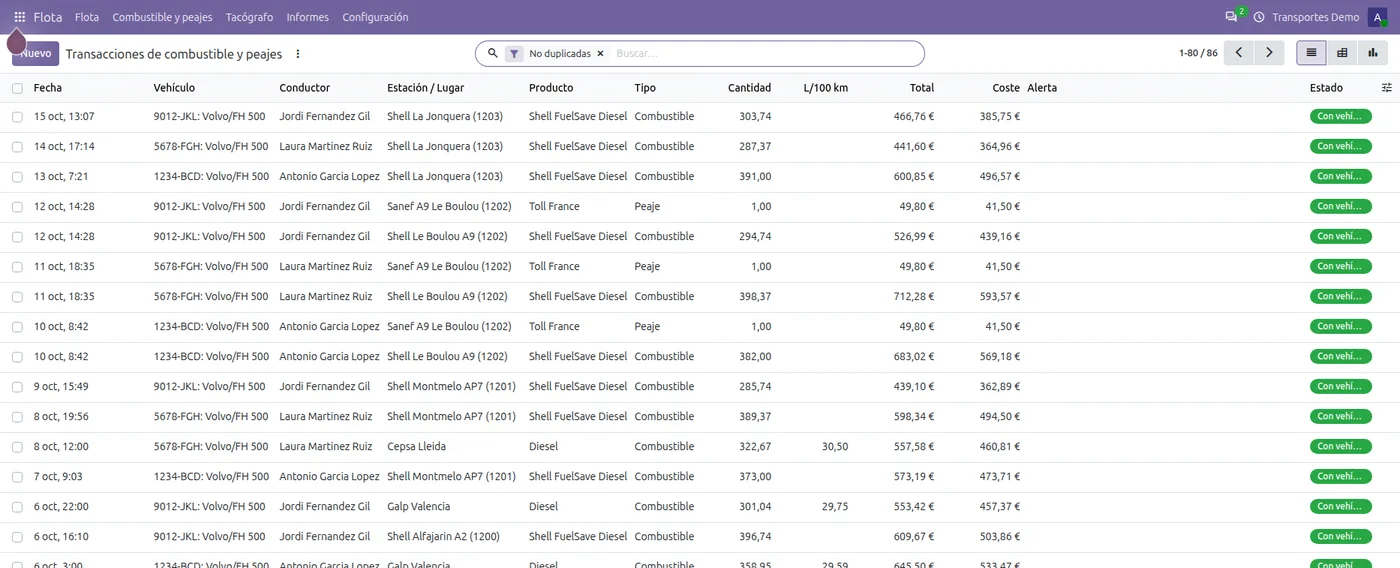Click the Con vehí... status badge in 15 oct, 13:07 row
This screenshot has height=568, width=1400.
pyautogui.click(x=1340, y=117)
